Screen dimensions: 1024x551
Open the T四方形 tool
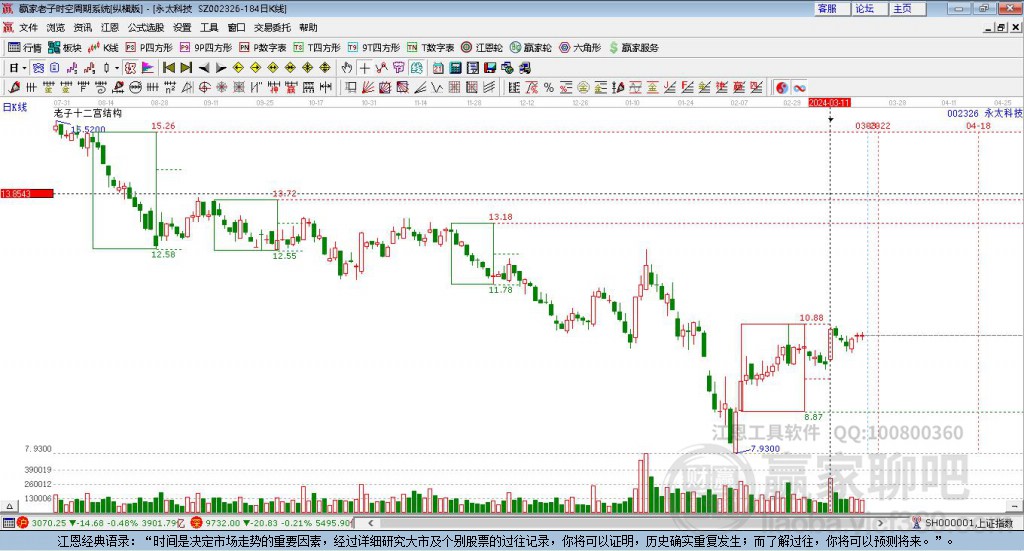[317, 48]
